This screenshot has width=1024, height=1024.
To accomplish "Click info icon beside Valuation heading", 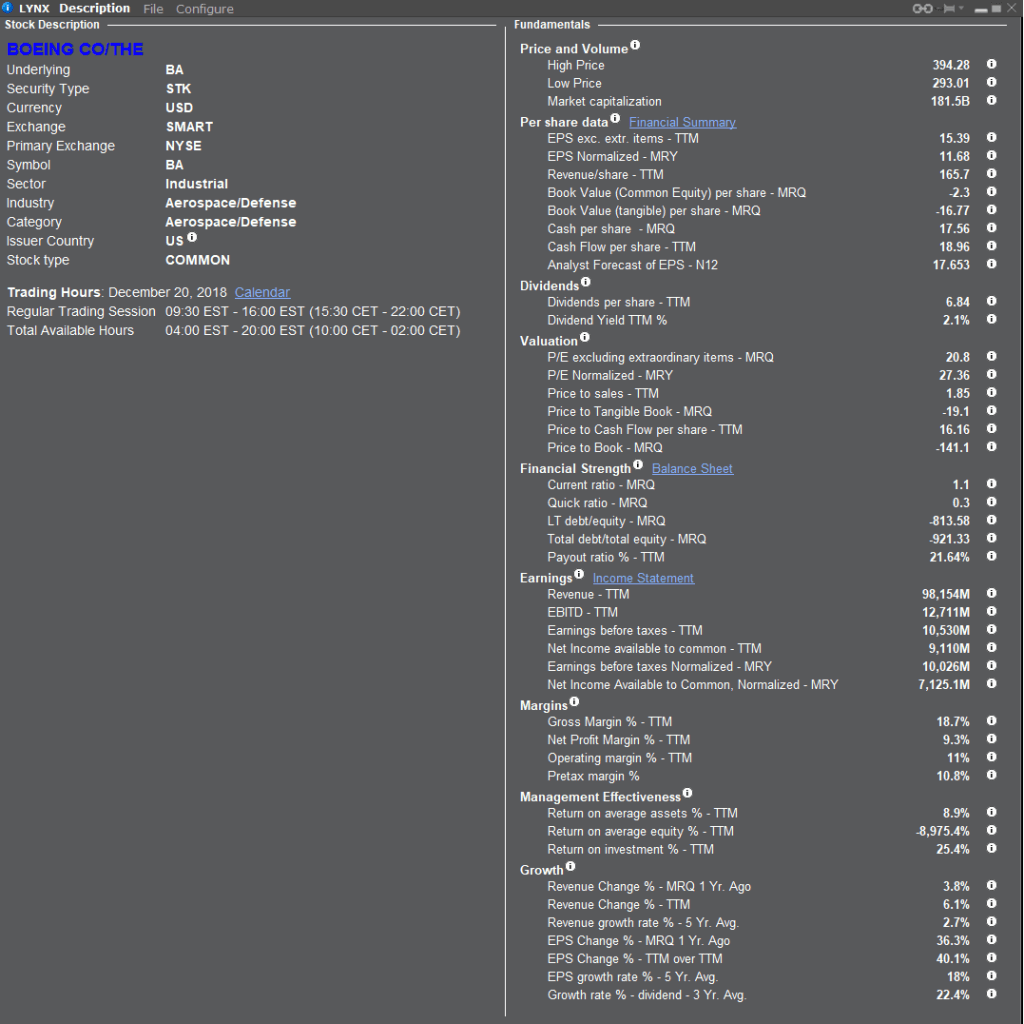I will coord(584,337).
